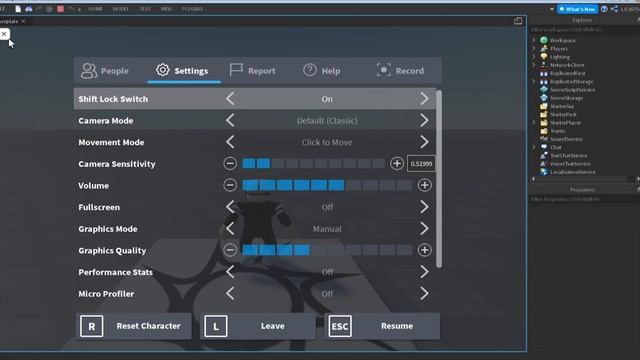The height and width of the screenshot is (360, 640).
Task: Click previous arrow for Camera Mode
Action: coord(230,120)
